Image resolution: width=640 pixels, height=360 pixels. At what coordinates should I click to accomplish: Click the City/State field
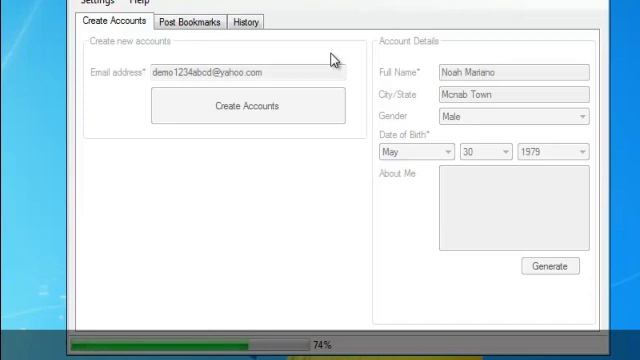point(514,94)
